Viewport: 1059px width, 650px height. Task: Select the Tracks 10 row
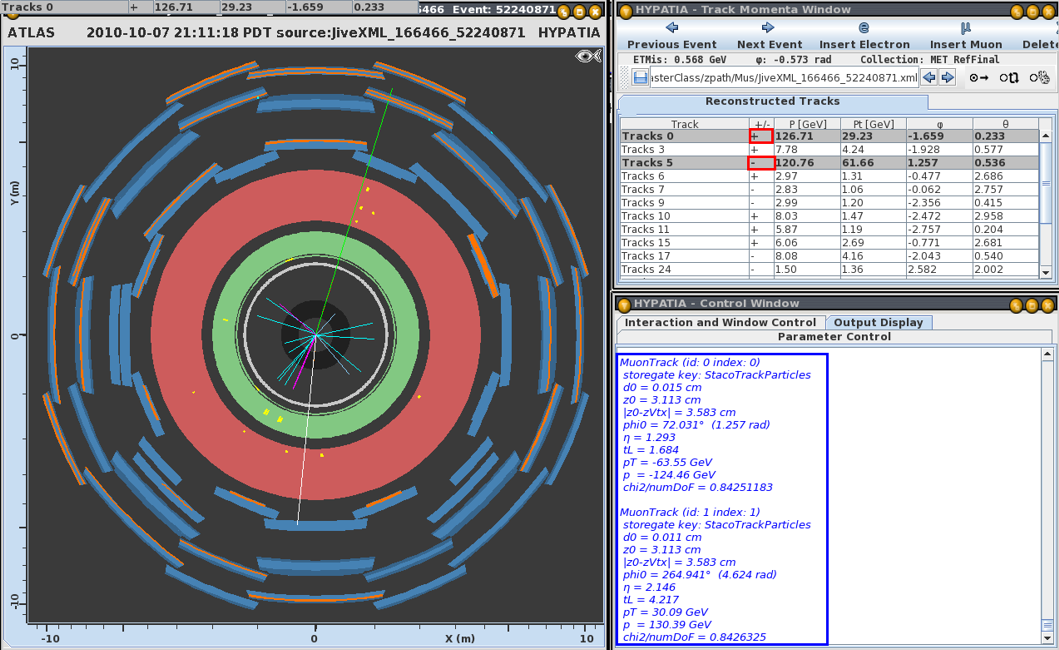(x=684, y=216)
